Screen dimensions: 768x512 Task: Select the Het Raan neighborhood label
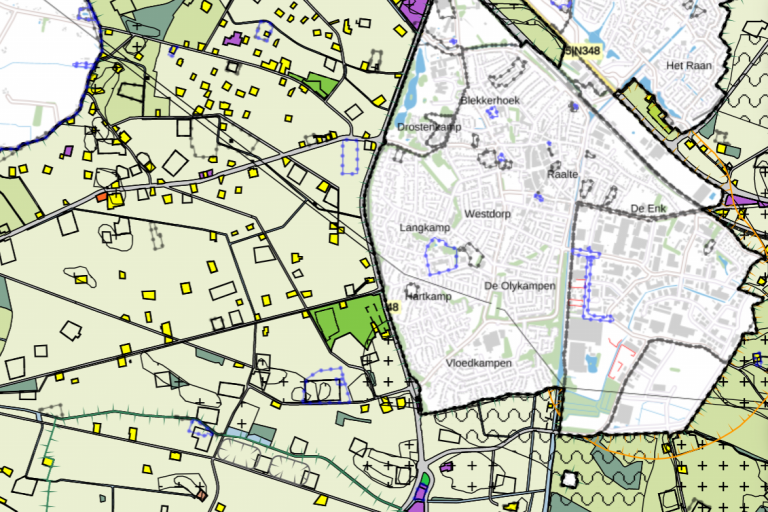pyautogui.click(x=689, y=66)
